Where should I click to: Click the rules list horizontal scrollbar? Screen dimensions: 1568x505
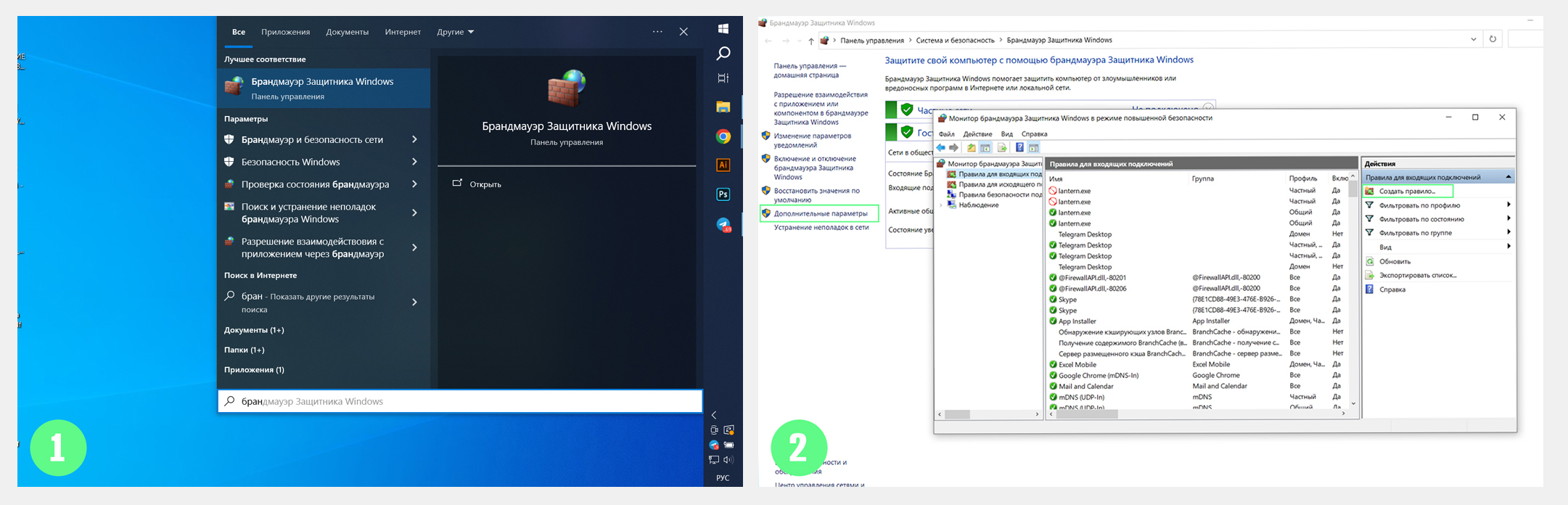(x=1197, y=414)
